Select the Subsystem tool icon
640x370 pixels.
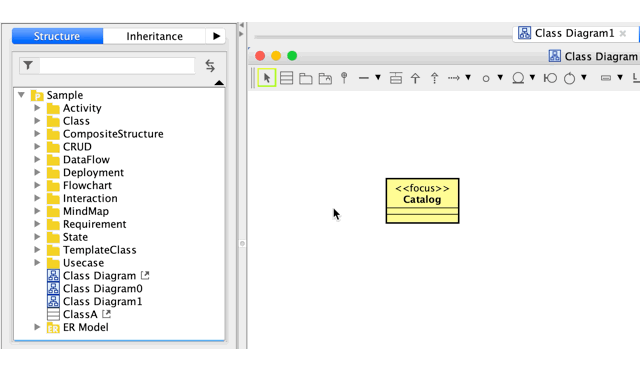pyautogui.click(x=325, y=78)
